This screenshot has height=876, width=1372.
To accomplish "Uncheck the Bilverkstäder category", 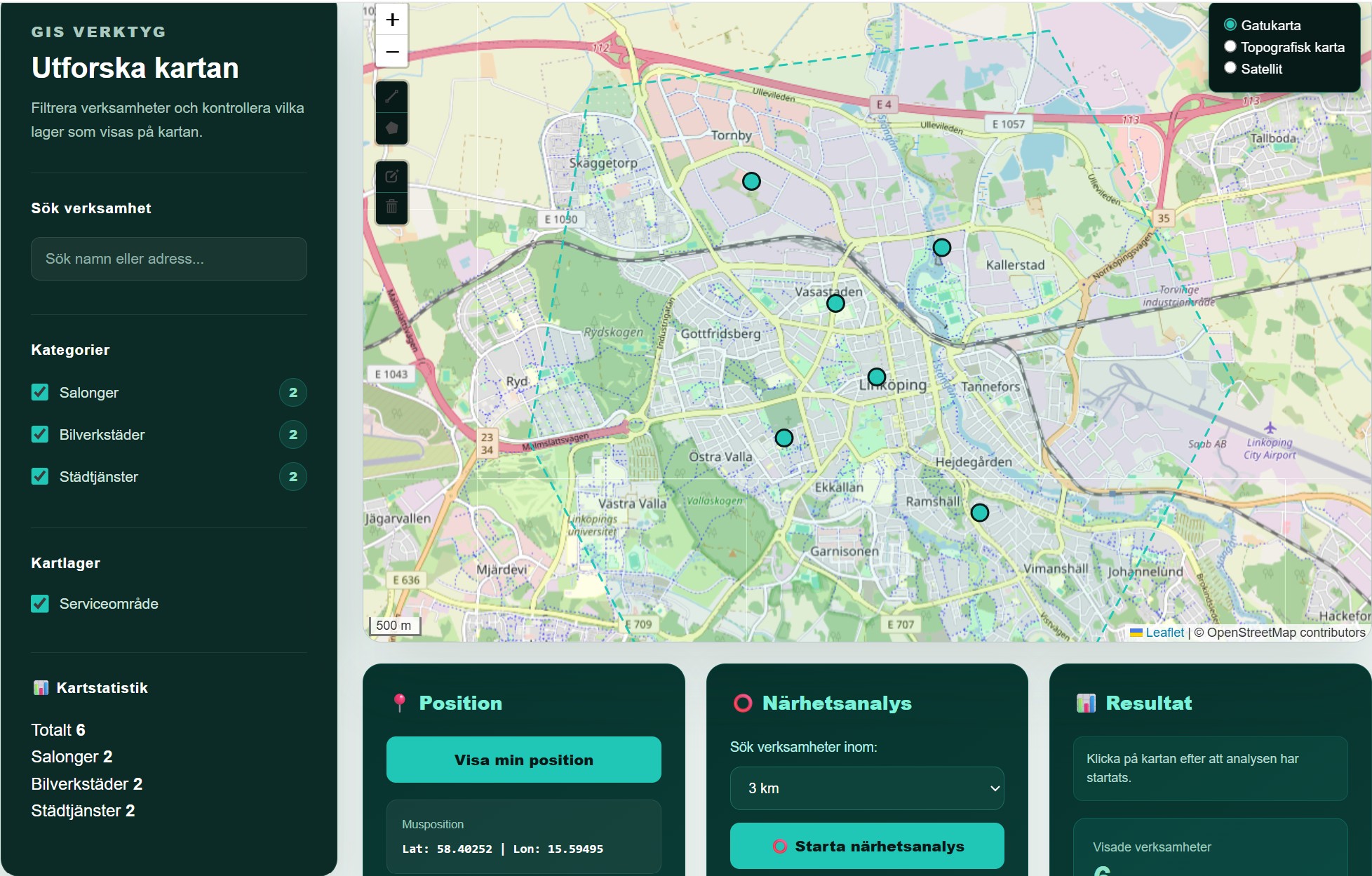I will [40, 434].
